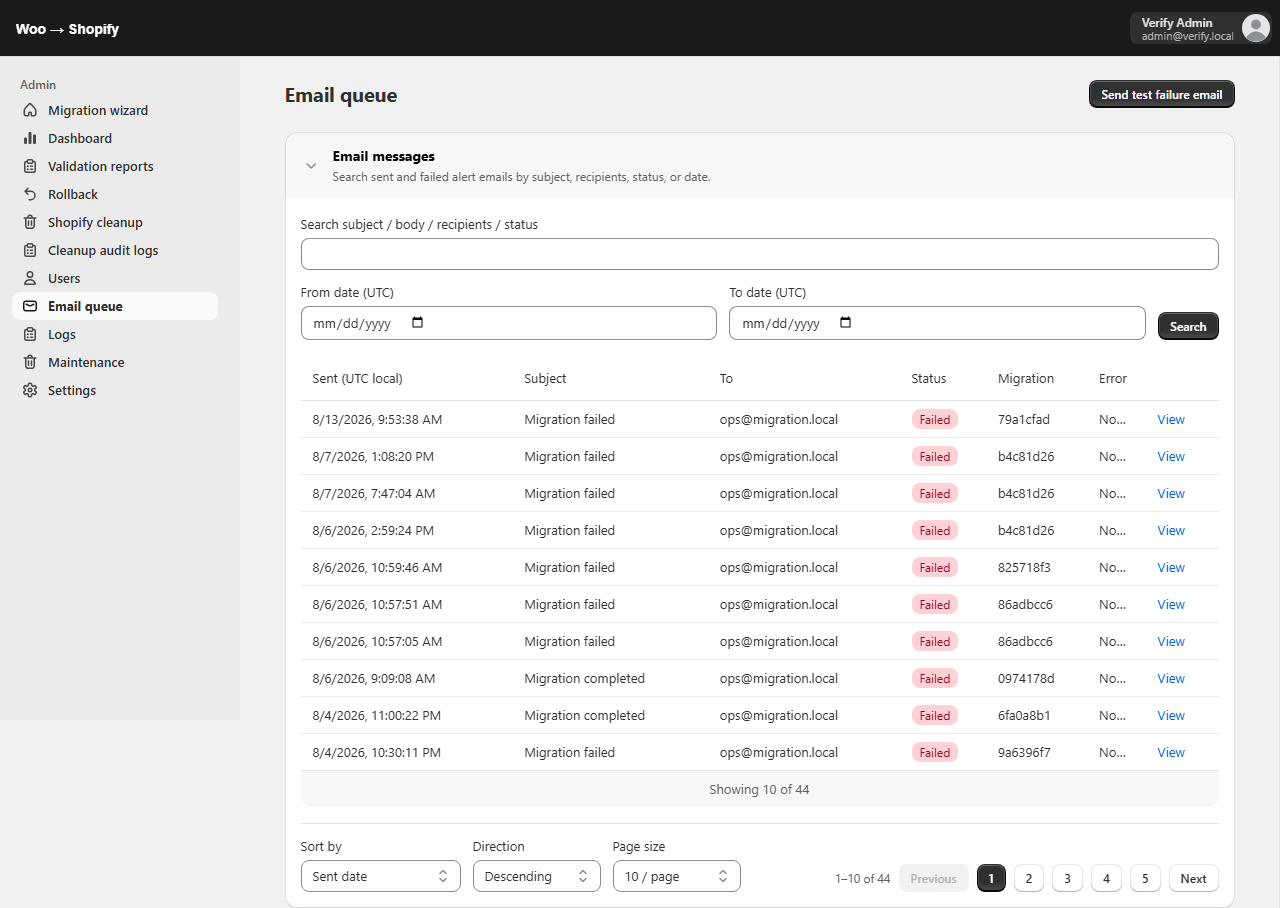Open the Sort by dropdown
The image size is (1280, 908).
click(x=380, y=876)
